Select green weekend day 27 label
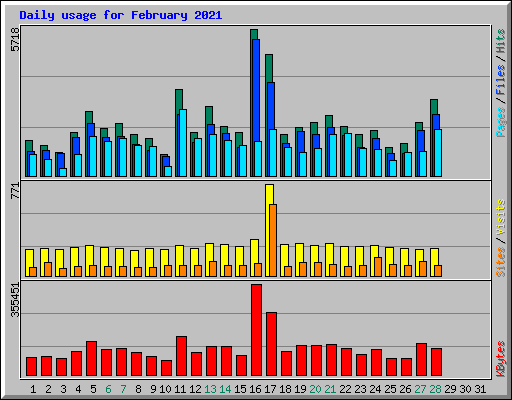 pos(420,389)
